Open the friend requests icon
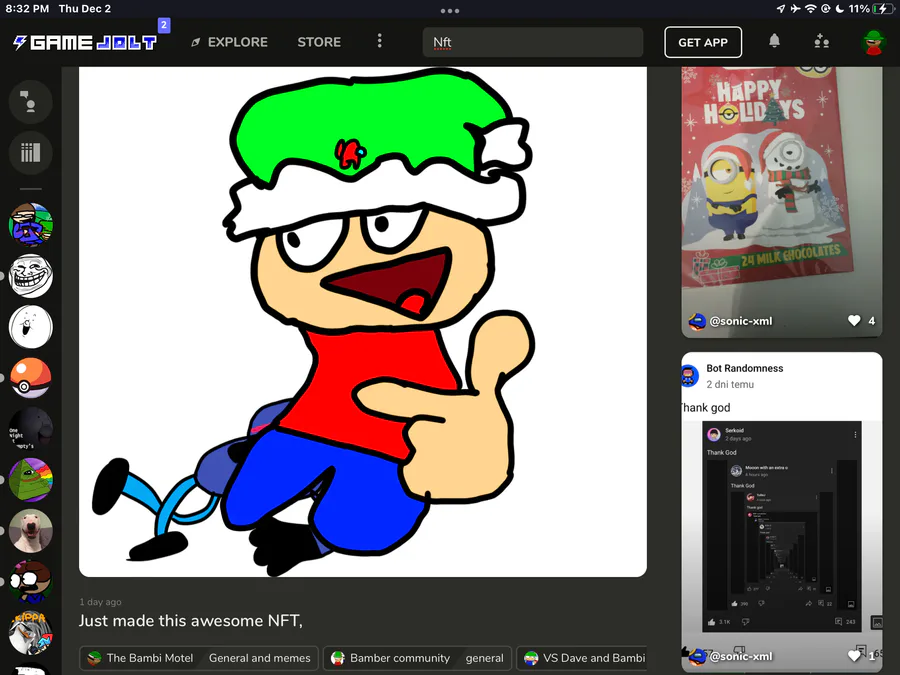 click(821, 41)
